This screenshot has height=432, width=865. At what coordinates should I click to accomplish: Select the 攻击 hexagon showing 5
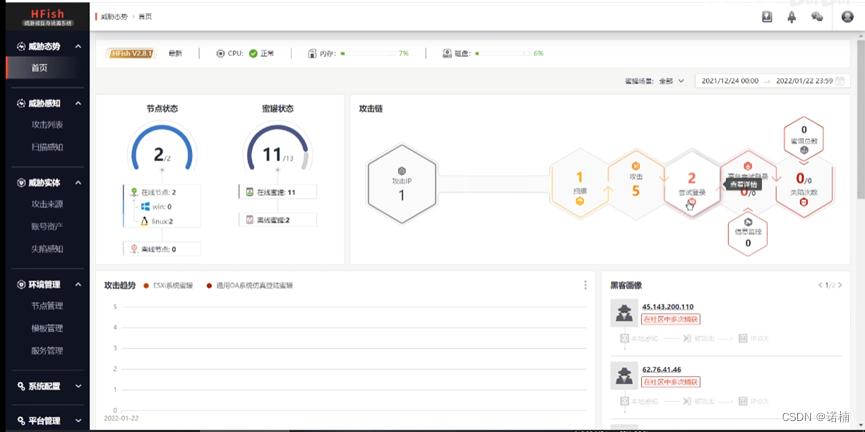click(636, 184)
